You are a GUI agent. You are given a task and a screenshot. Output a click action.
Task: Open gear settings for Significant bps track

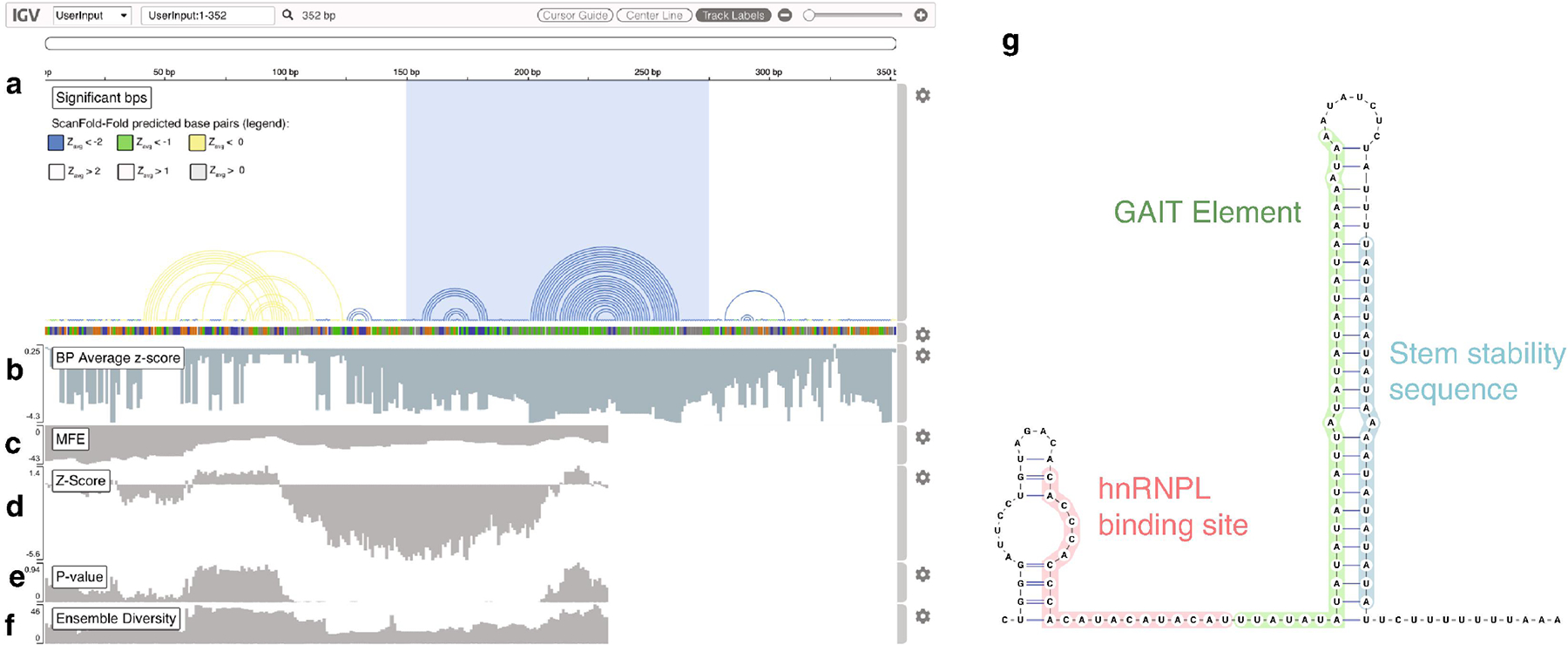pyautogui.click(x=923, y=95)
